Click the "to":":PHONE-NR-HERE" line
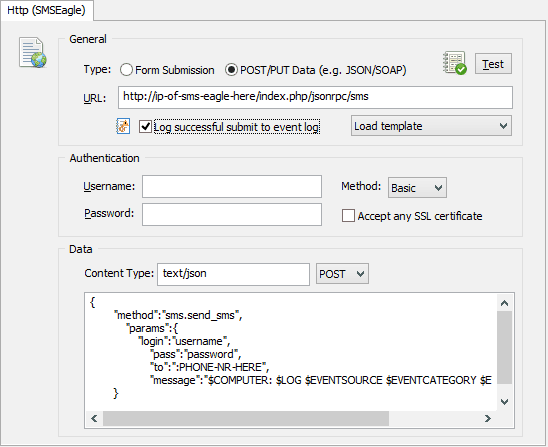Screen dimensions: 548x447 (x=209, y=367)
